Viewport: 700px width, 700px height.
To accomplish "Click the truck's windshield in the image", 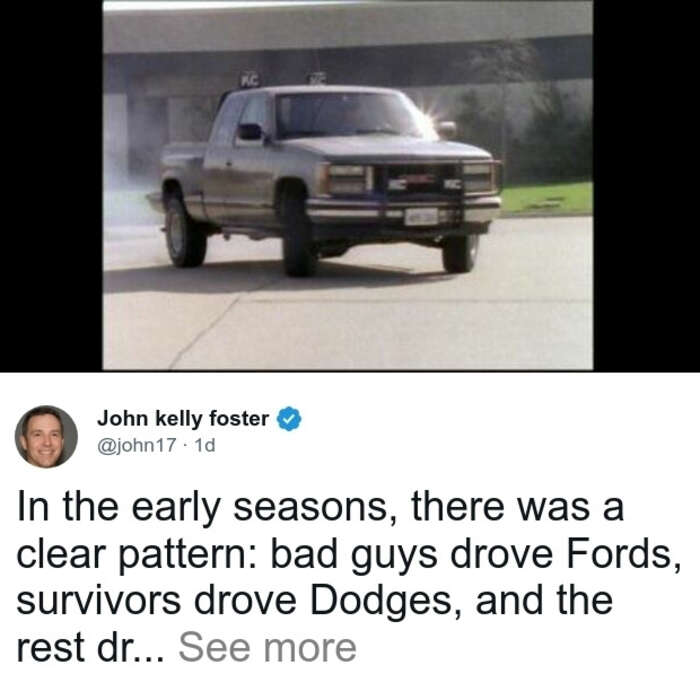I will pyautogui.click(x=345, y=115).
